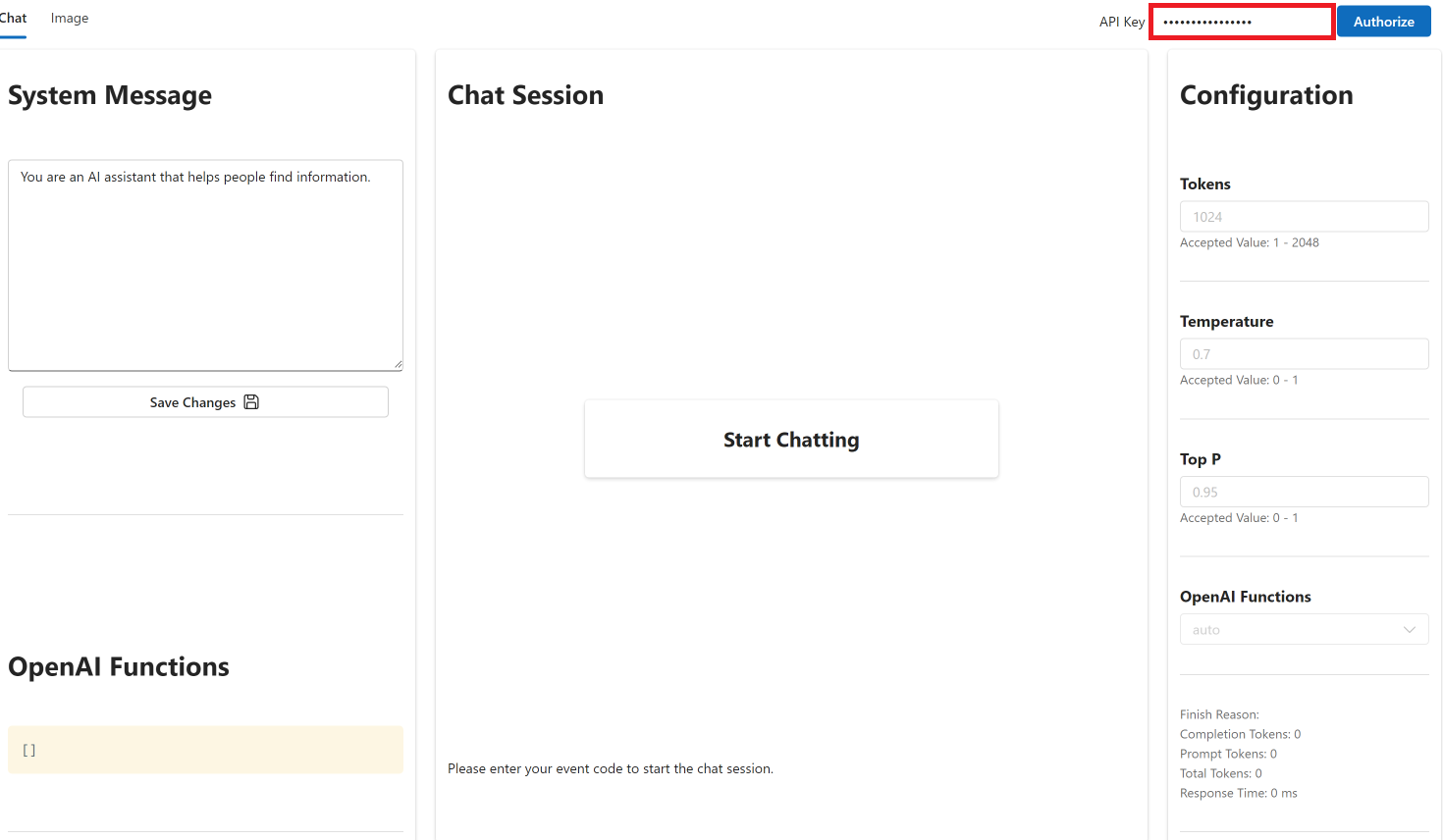Viewport: 1443px width, 840px height.
Task: Click the Top P input field
Action: [x=1304, y=492]
